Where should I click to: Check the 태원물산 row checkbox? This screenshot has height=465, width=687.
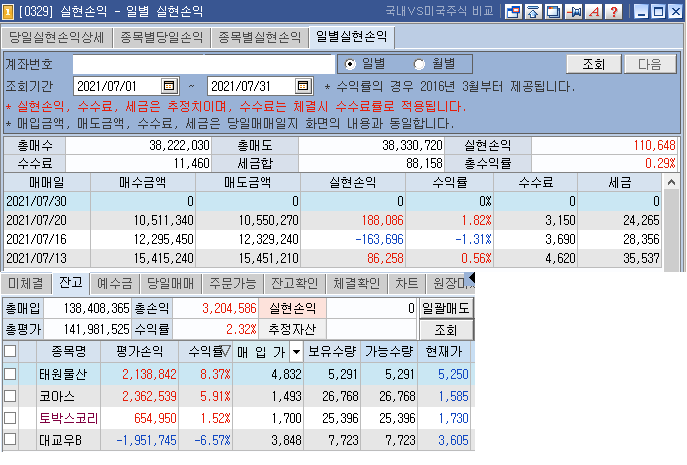[x=10, y=374]
